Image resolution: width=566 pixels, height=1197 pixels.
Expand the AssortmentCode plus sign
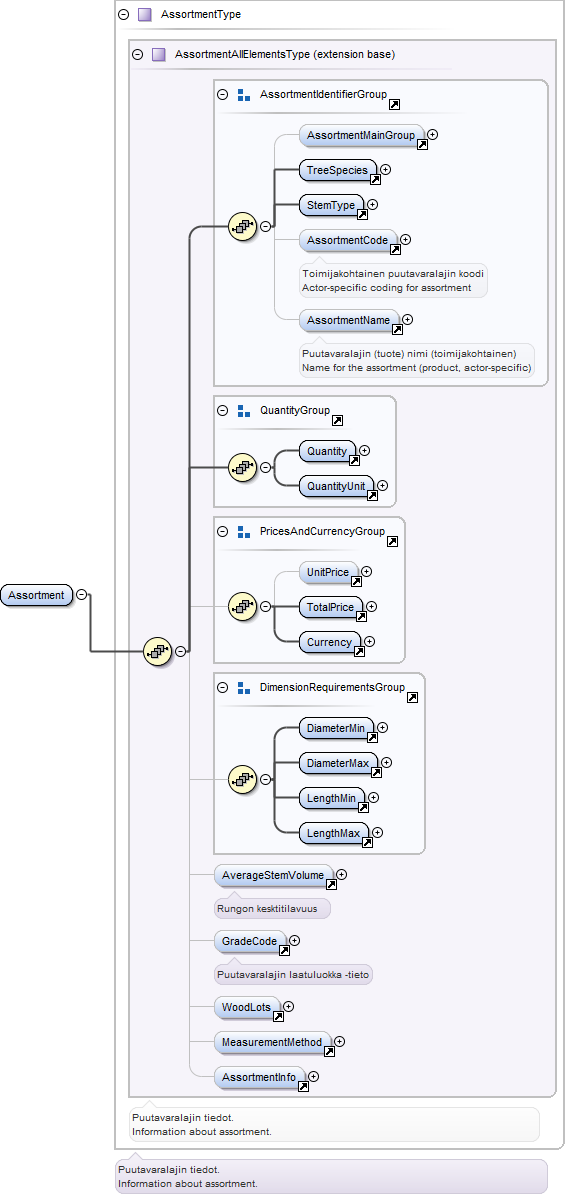[406, 239]
